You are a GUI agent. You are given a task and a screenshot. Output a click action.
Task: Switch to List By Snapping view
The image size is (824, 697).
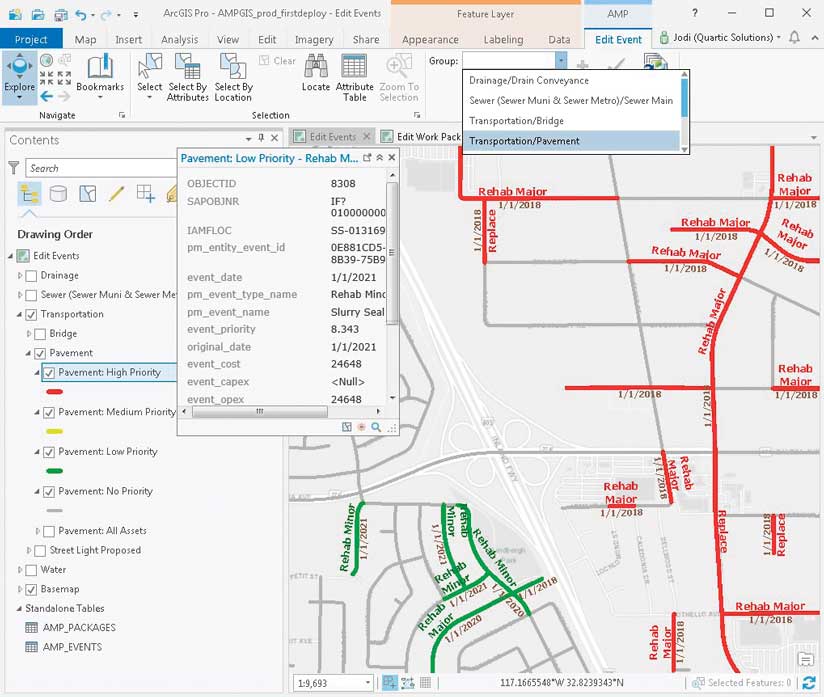pos(146,194)
